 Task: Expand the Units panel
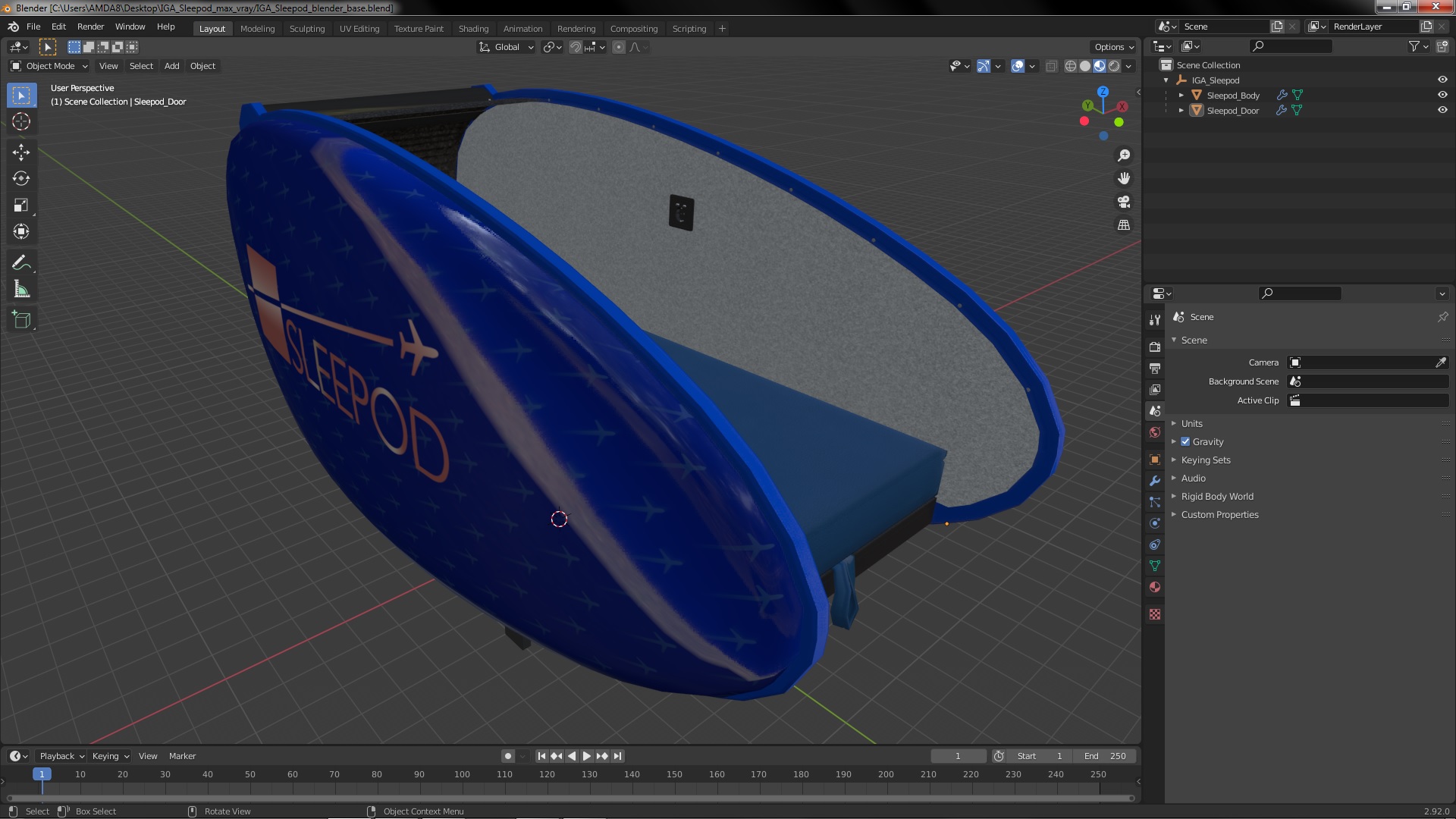tap(1191, 423)
